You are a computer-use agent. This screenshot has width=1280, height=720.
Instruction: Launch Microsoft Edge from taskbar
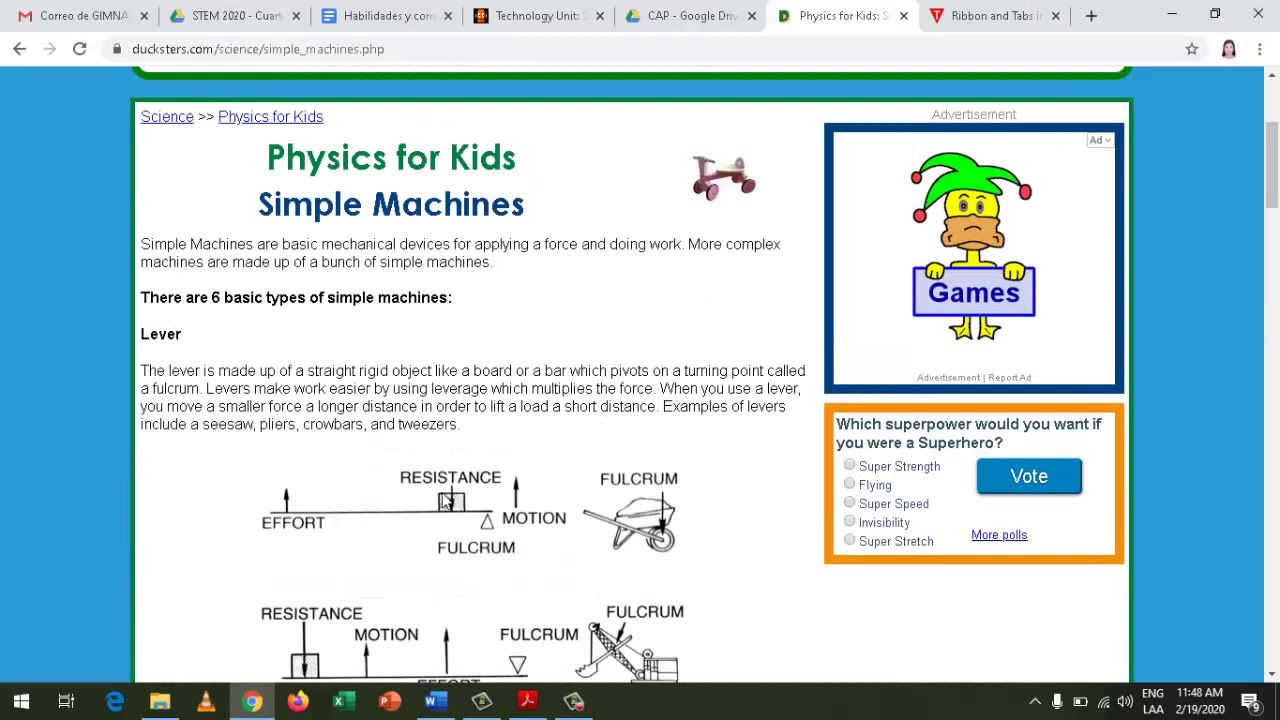[115, 701]
